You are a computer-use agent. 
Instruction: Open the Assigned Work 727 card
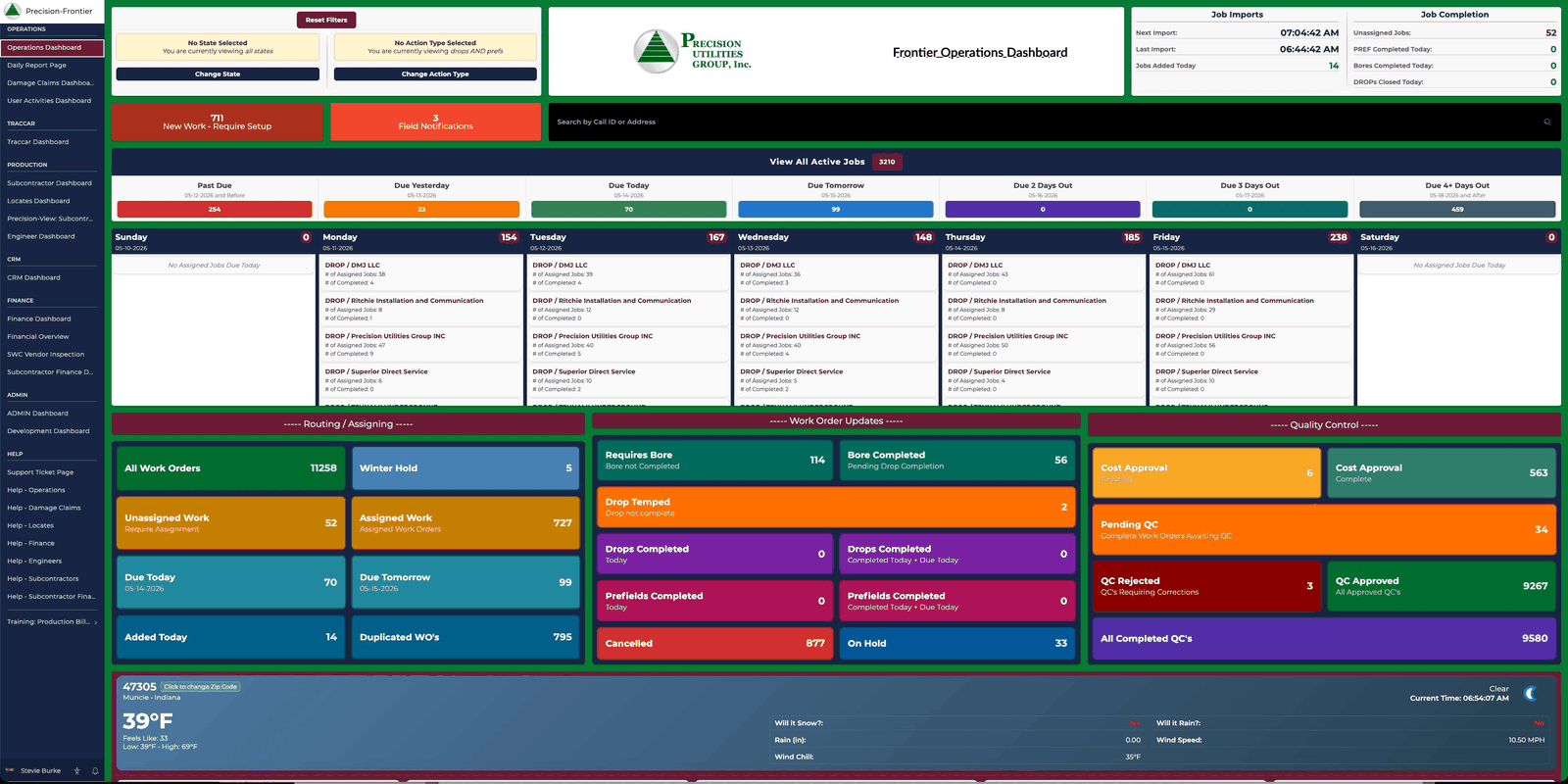coord(465,523)
